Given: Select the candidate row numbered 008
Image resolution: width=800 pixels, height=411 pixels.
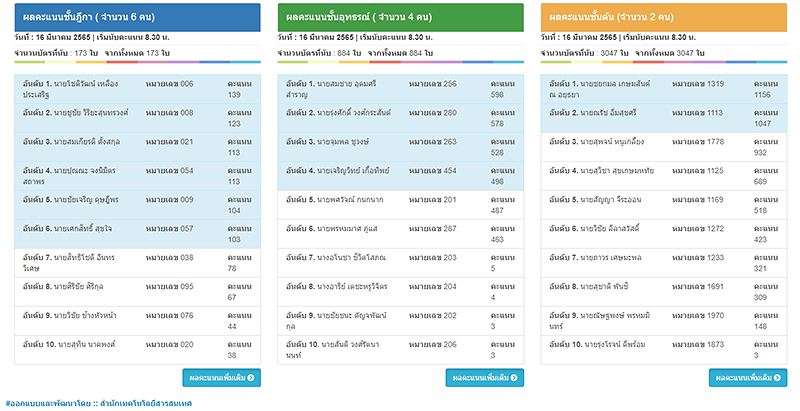Looking at the screenshot, I should [137, 118].
